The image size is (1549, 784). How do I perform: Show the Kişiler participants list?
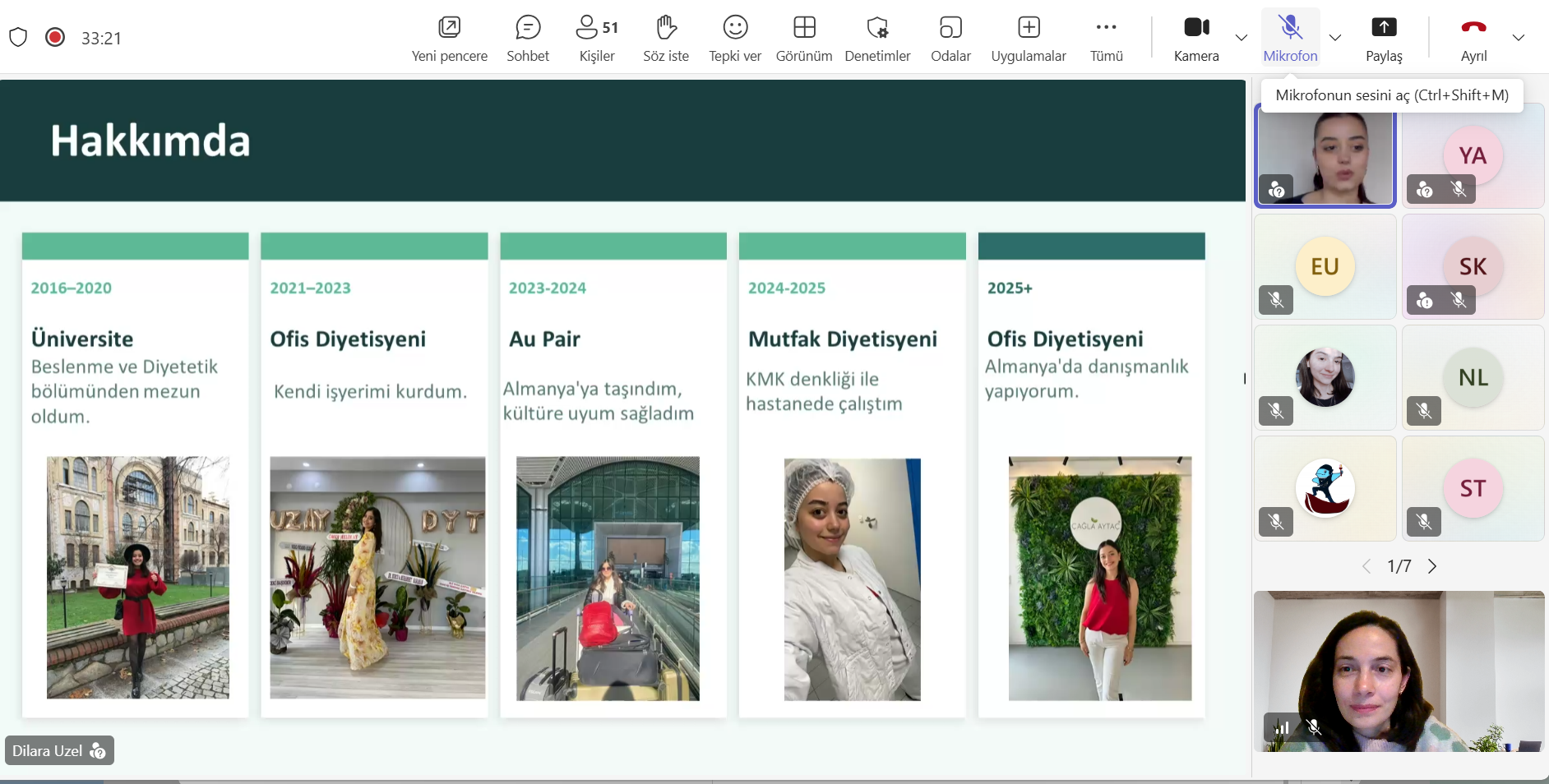[596, 38]
